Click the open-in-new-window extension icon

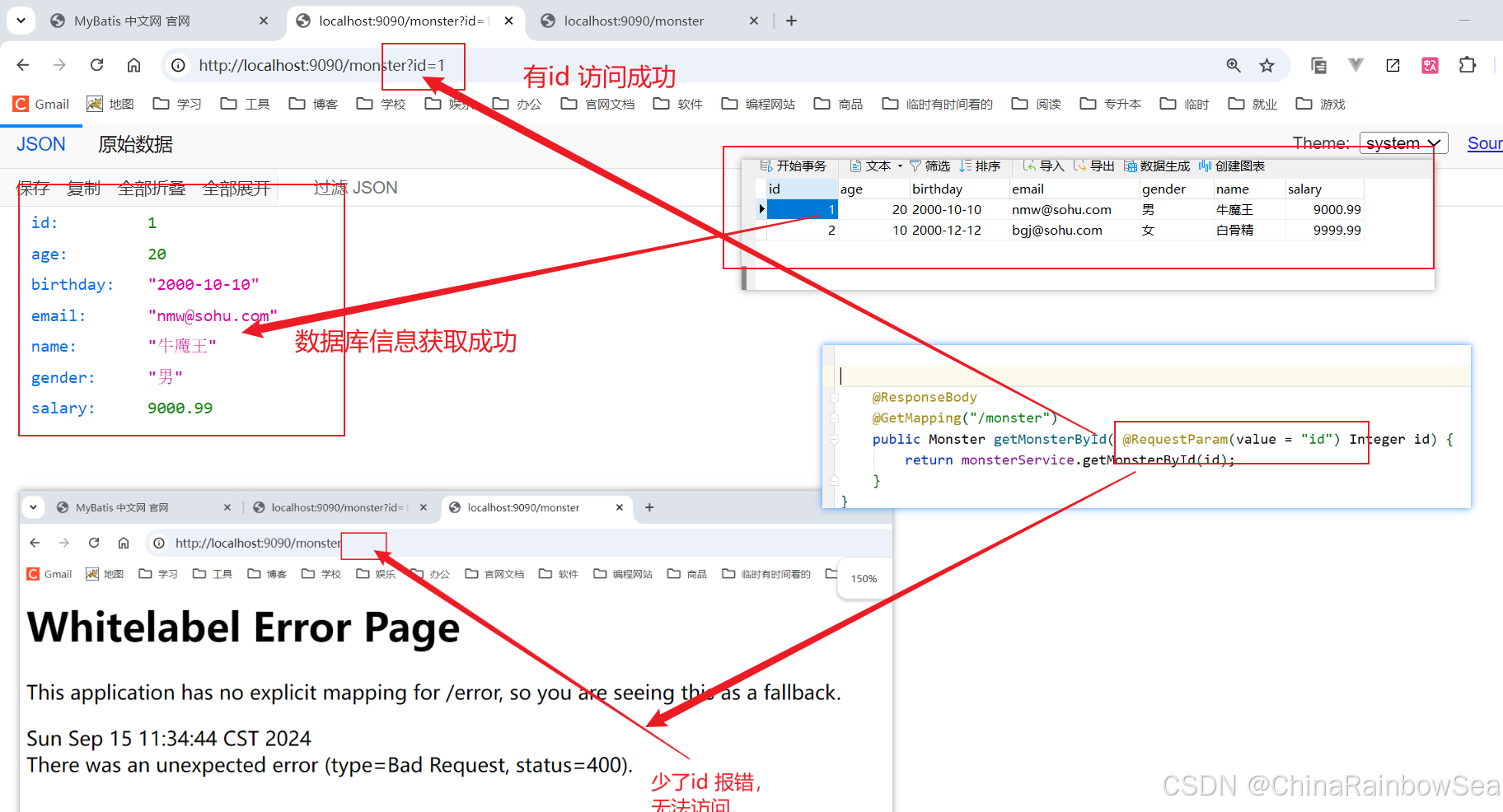(1393, 65)
